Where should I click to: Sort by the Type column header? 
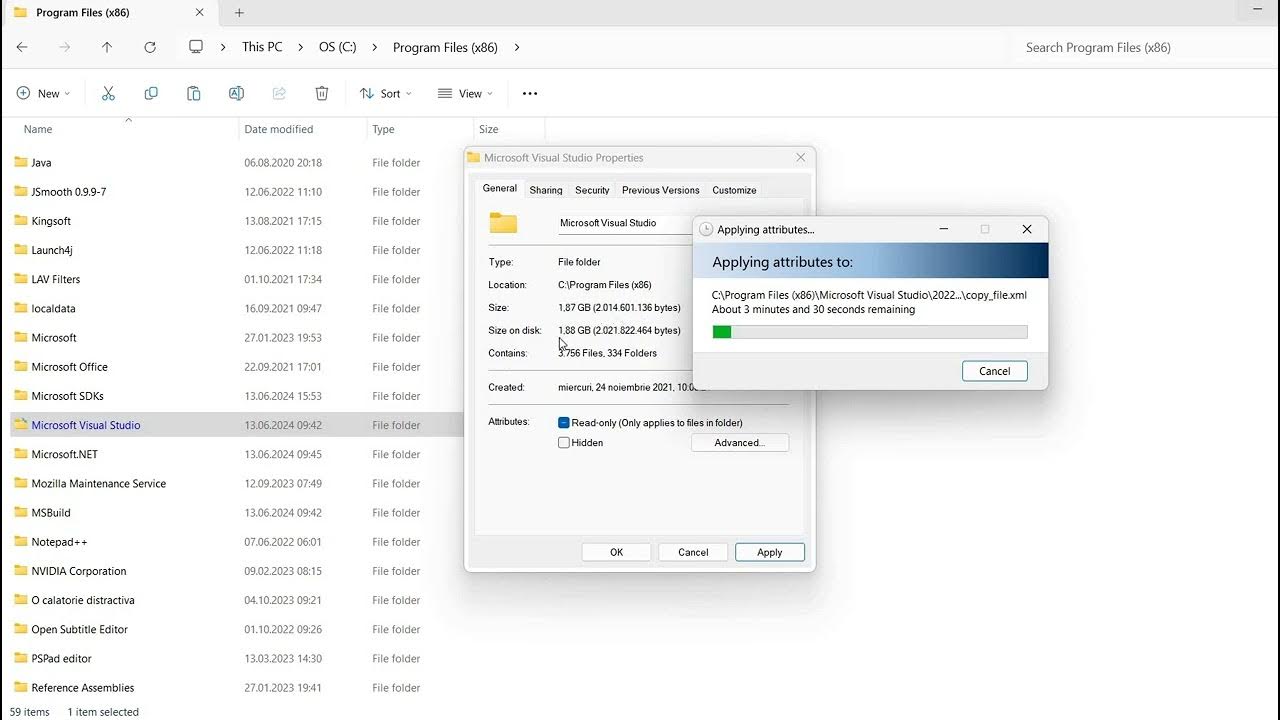(420, 129)
